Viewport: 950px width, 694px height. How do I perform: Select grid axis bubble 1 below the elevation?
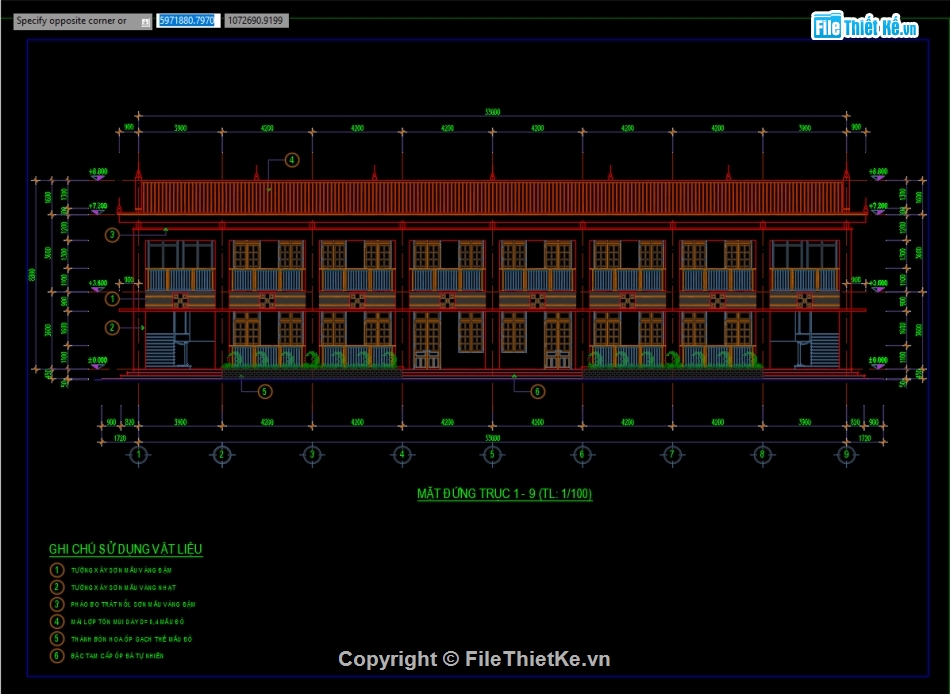tap(139, 454)
